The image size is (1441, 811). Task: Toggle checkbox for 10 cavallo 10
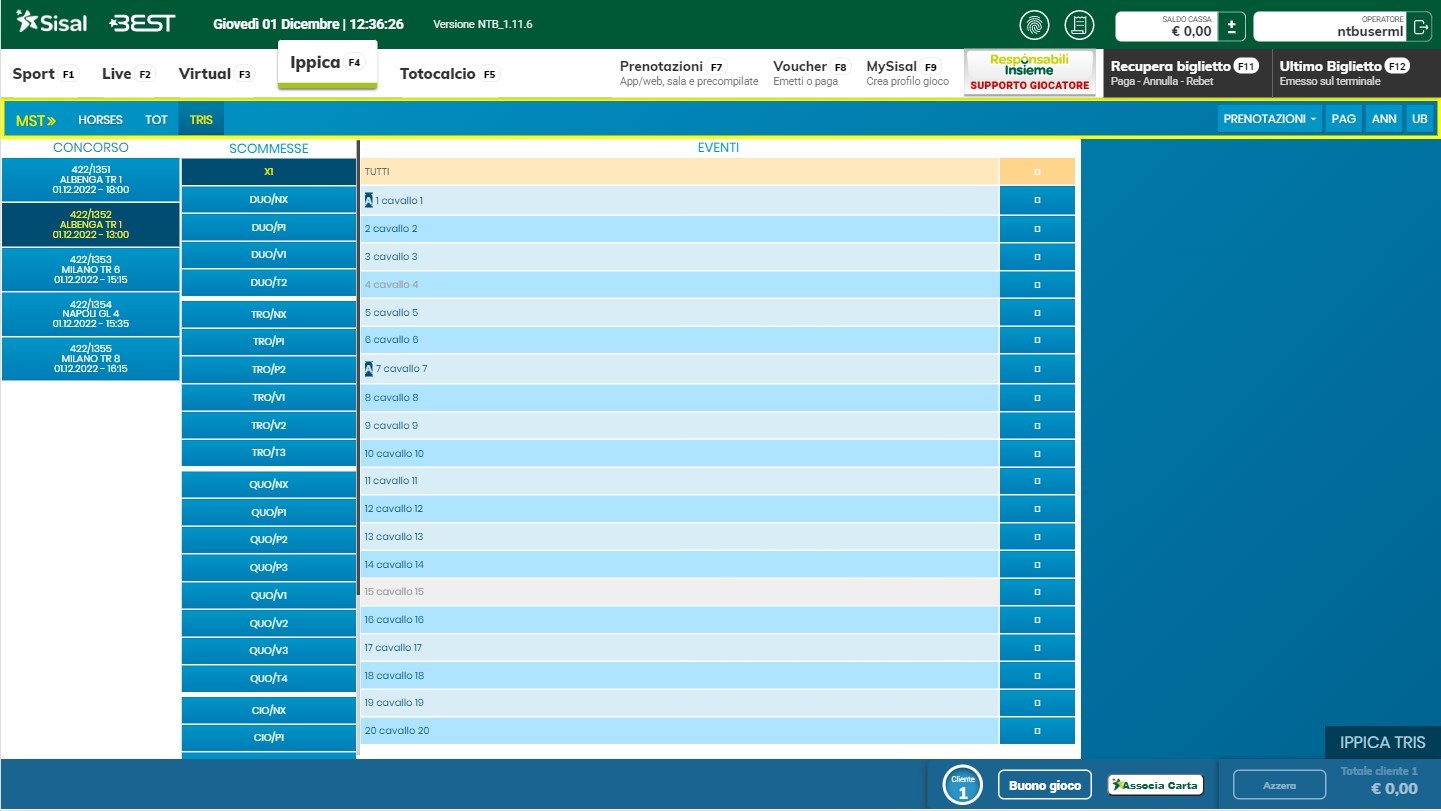click(x=1037, y=454)
